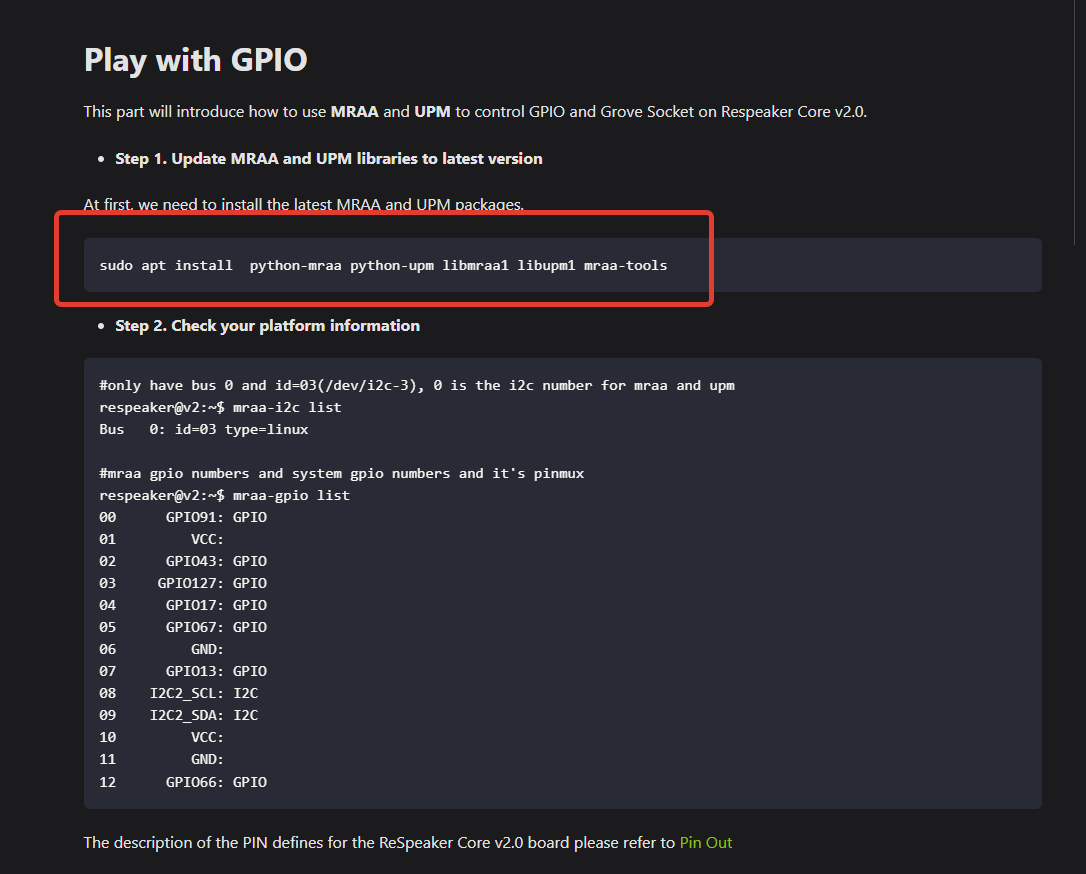The width and height of the screenshot is (1086, 874).
Task: Click the '02 GPIO43: GPIO' row
Action: 183,561
